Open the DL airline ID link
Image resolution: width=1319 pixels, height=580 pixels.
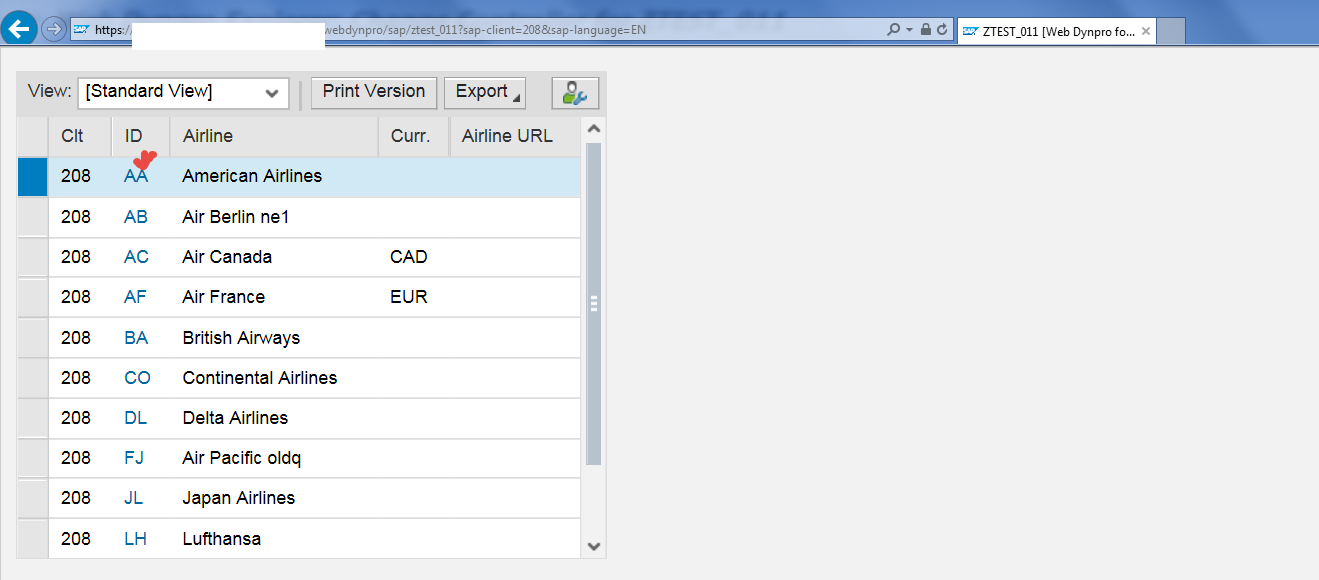coord(135,418)
